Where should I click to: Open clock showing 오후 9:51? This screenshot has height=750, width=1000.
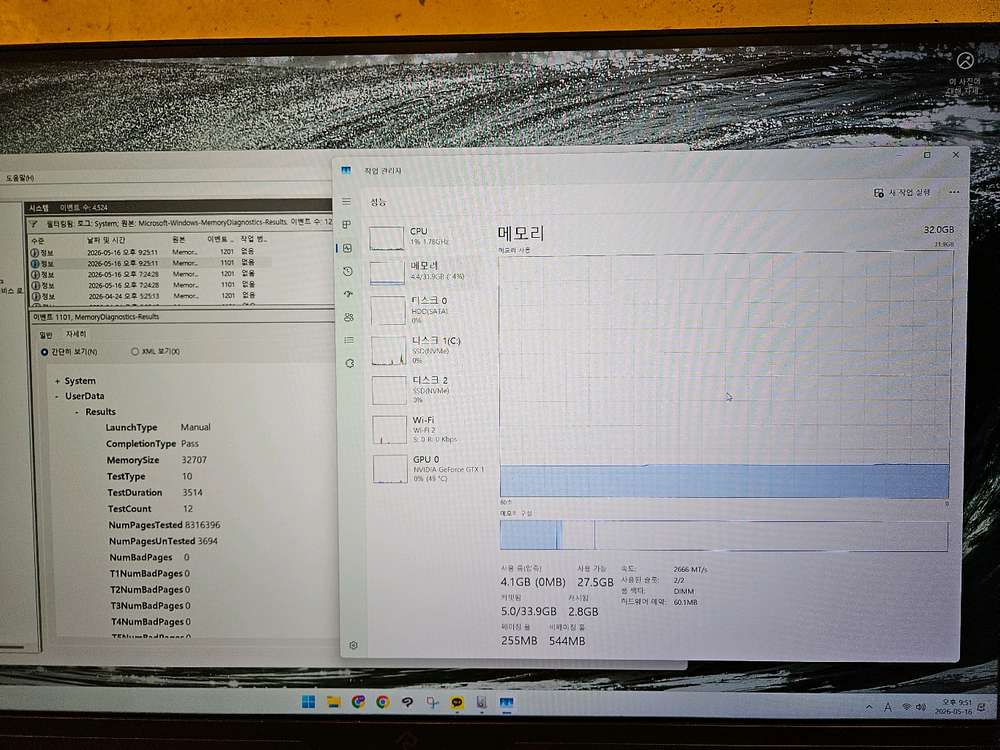click(955, 707)
